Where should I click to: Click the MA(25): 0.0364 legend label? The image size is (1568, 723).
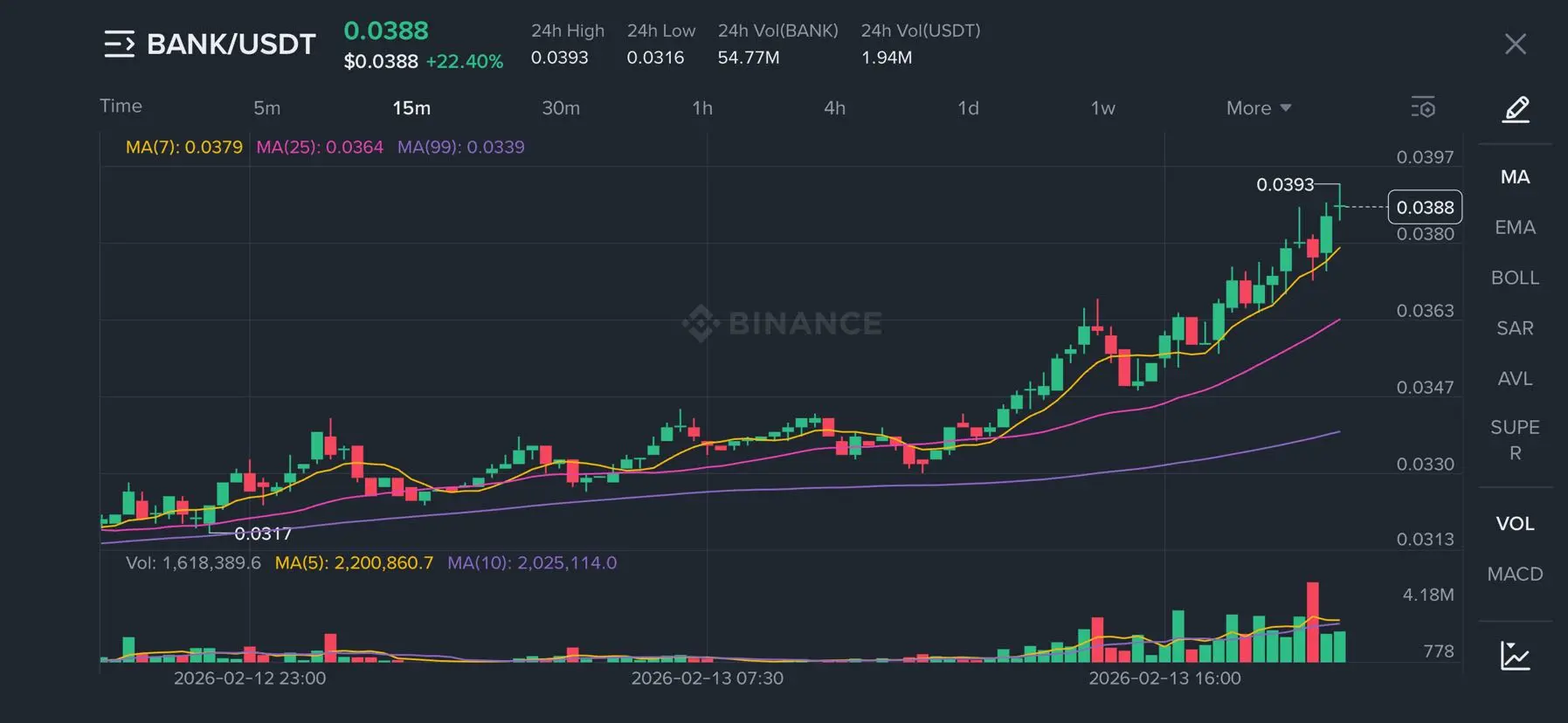pyautogui.click(x=320, y=147)
